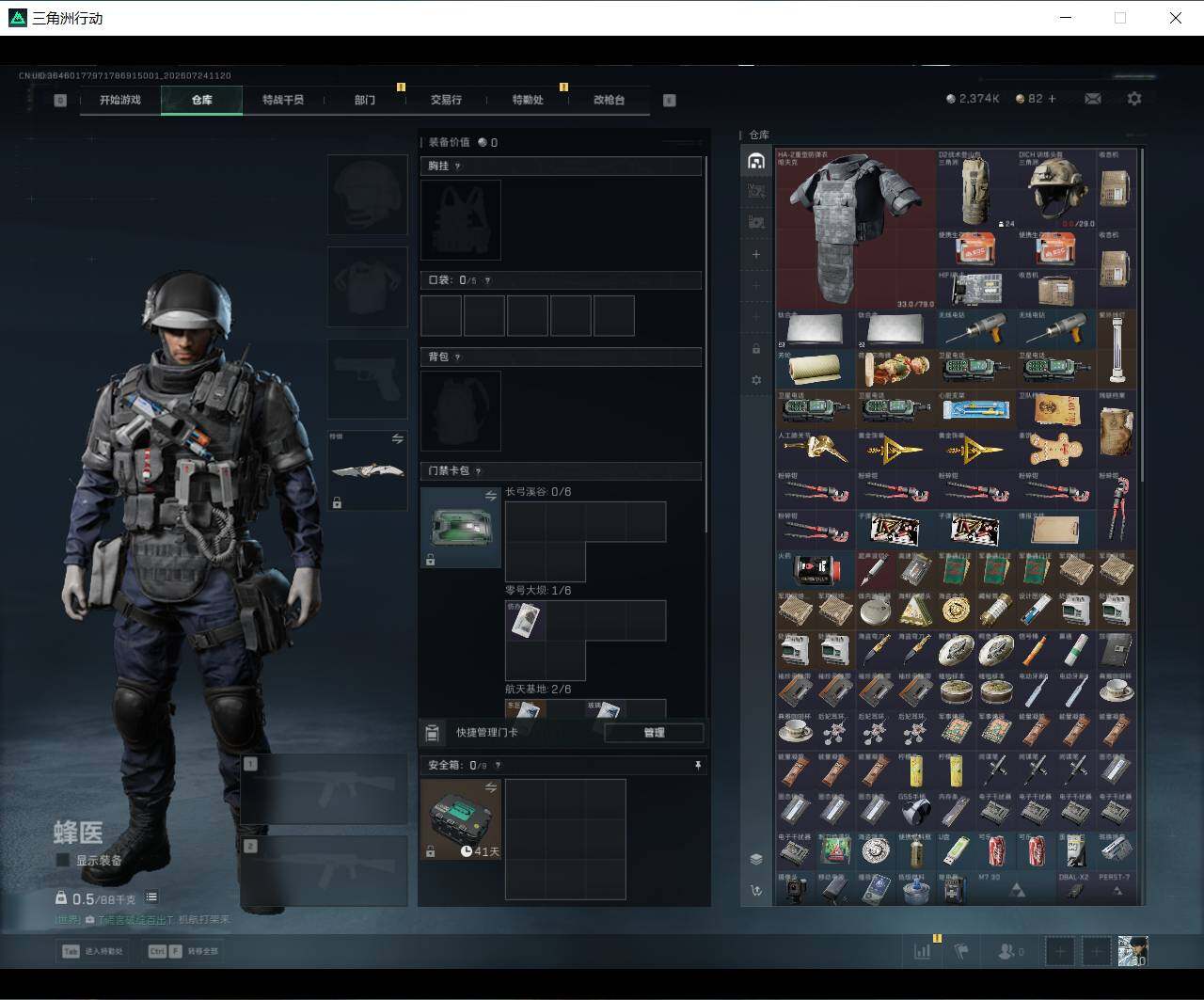Show help for 胸挂 chest rig section
1204x1000 pixels.
pyautogui.click(x=458, y=167)
